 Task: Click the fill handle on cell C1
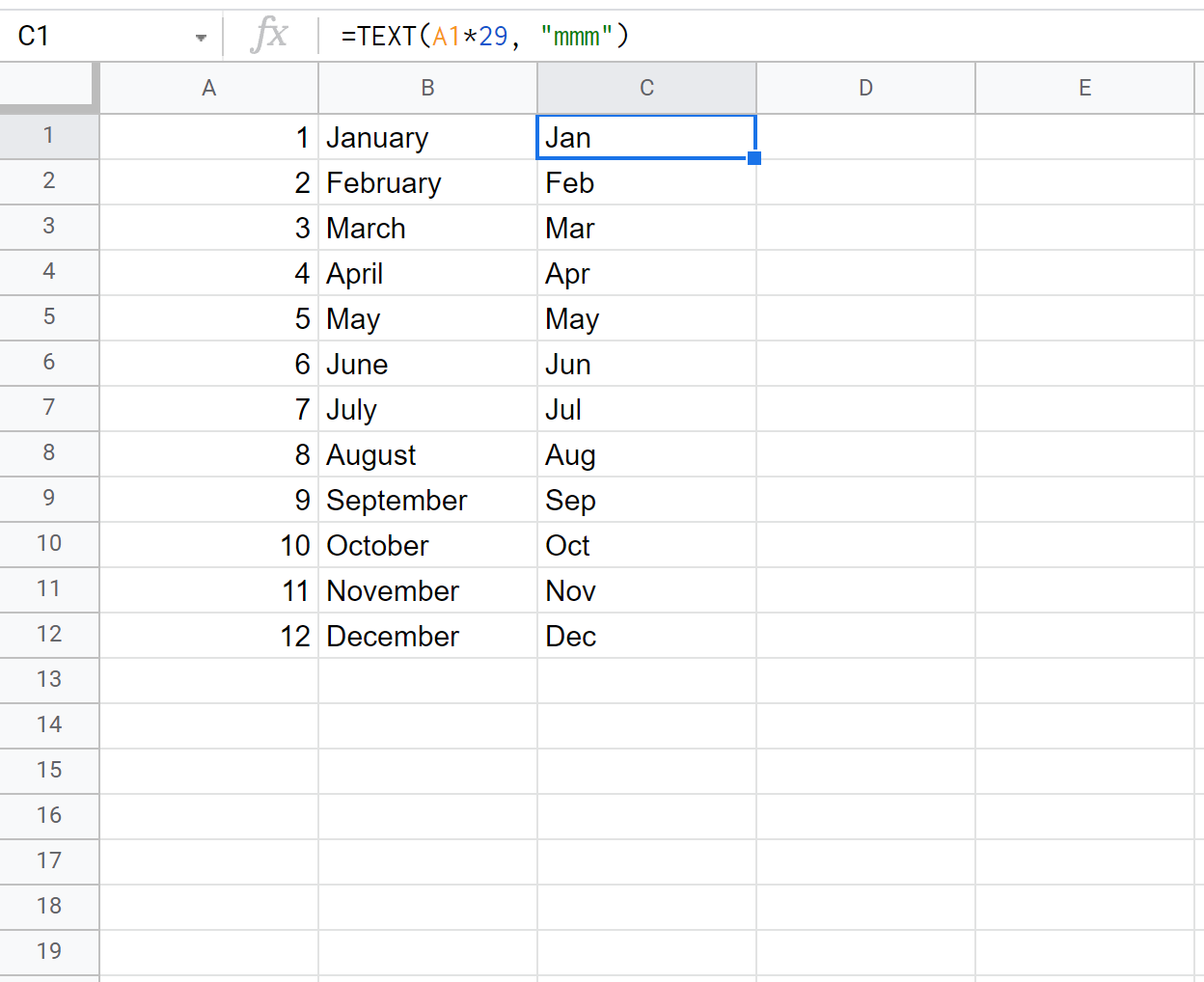pos(754,158)
